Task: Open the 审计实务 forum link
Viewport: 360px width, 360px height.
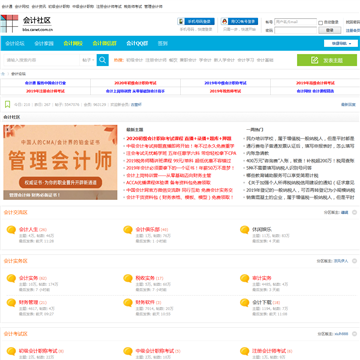Action: (x=262, y=278)
